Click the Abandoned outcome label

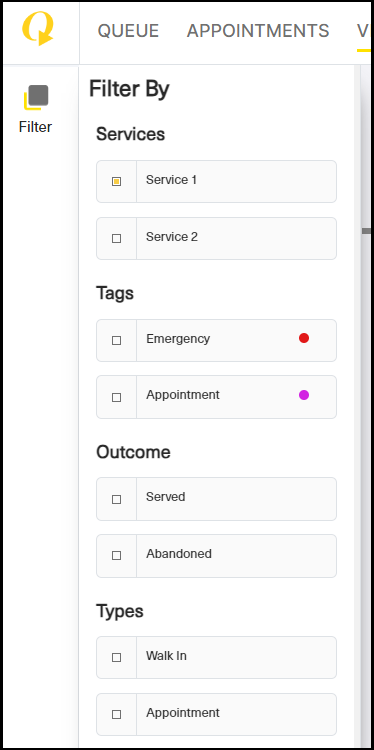tap(179, 554)
